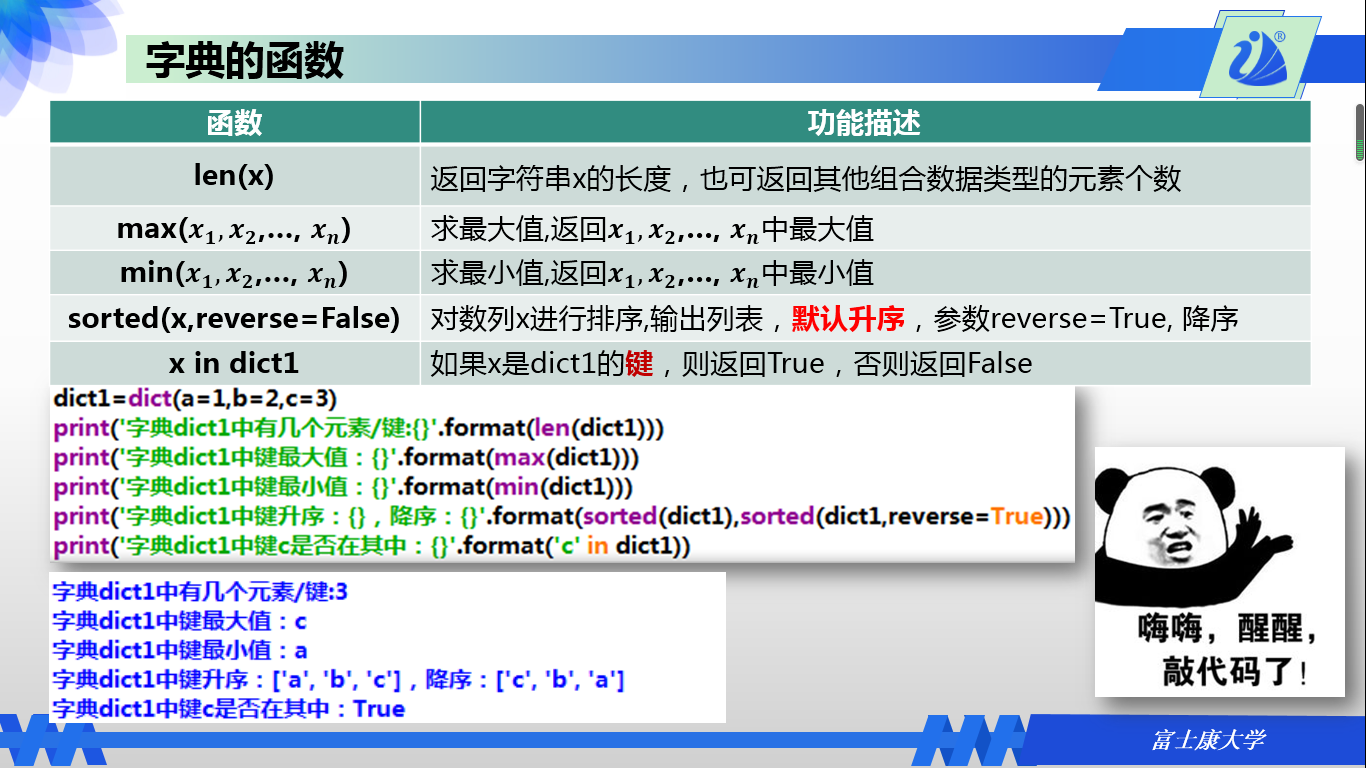The width and height of the screenshot is (1366, 768).
Task: Click the meme caption 嗨嗨，醒醒，敲代码了!
Action: (x=1229, y=650)
